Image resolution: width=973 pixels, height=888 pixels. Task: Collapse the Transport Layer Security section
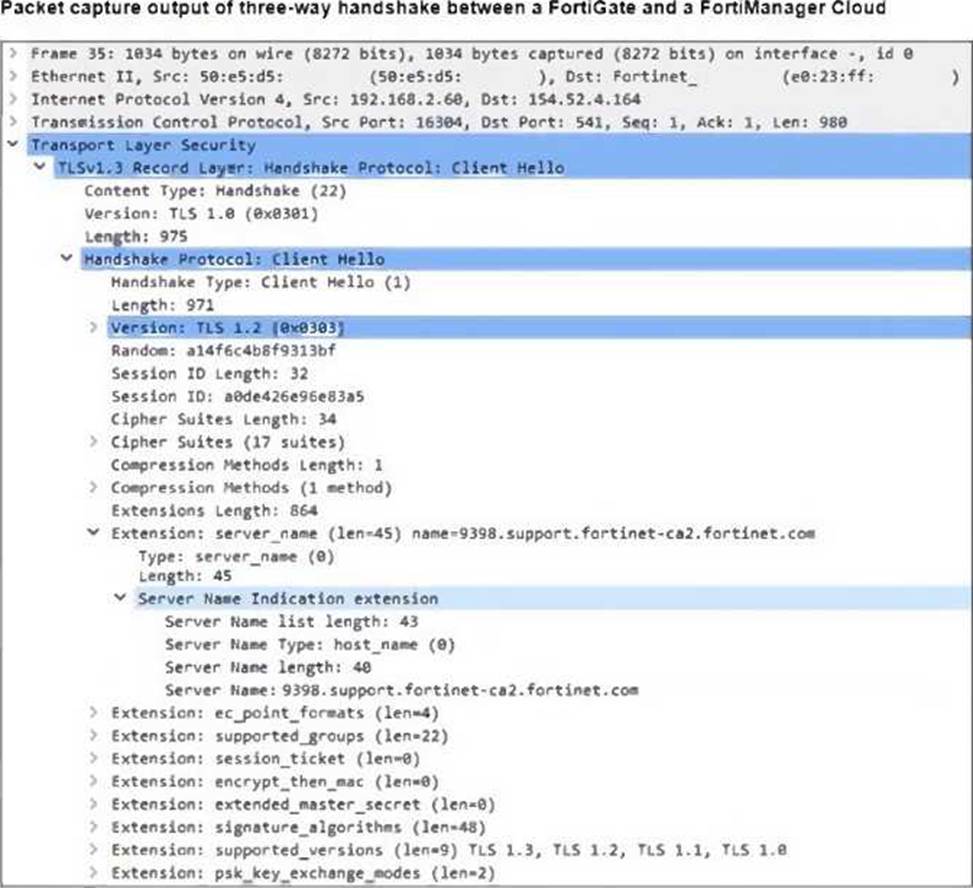click(12, 145)
